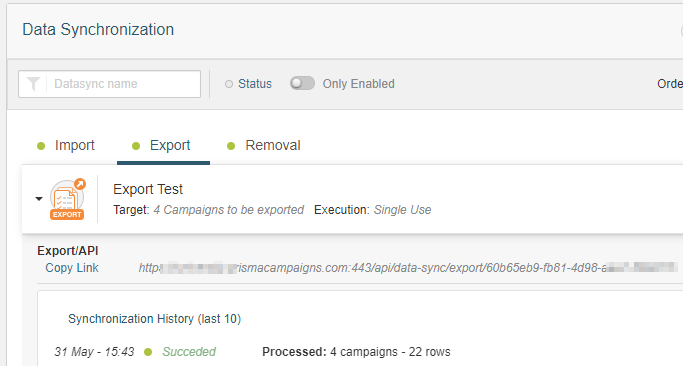Click the Export Test datasync icon
The image size is (683, 366).
pos(67,200)
